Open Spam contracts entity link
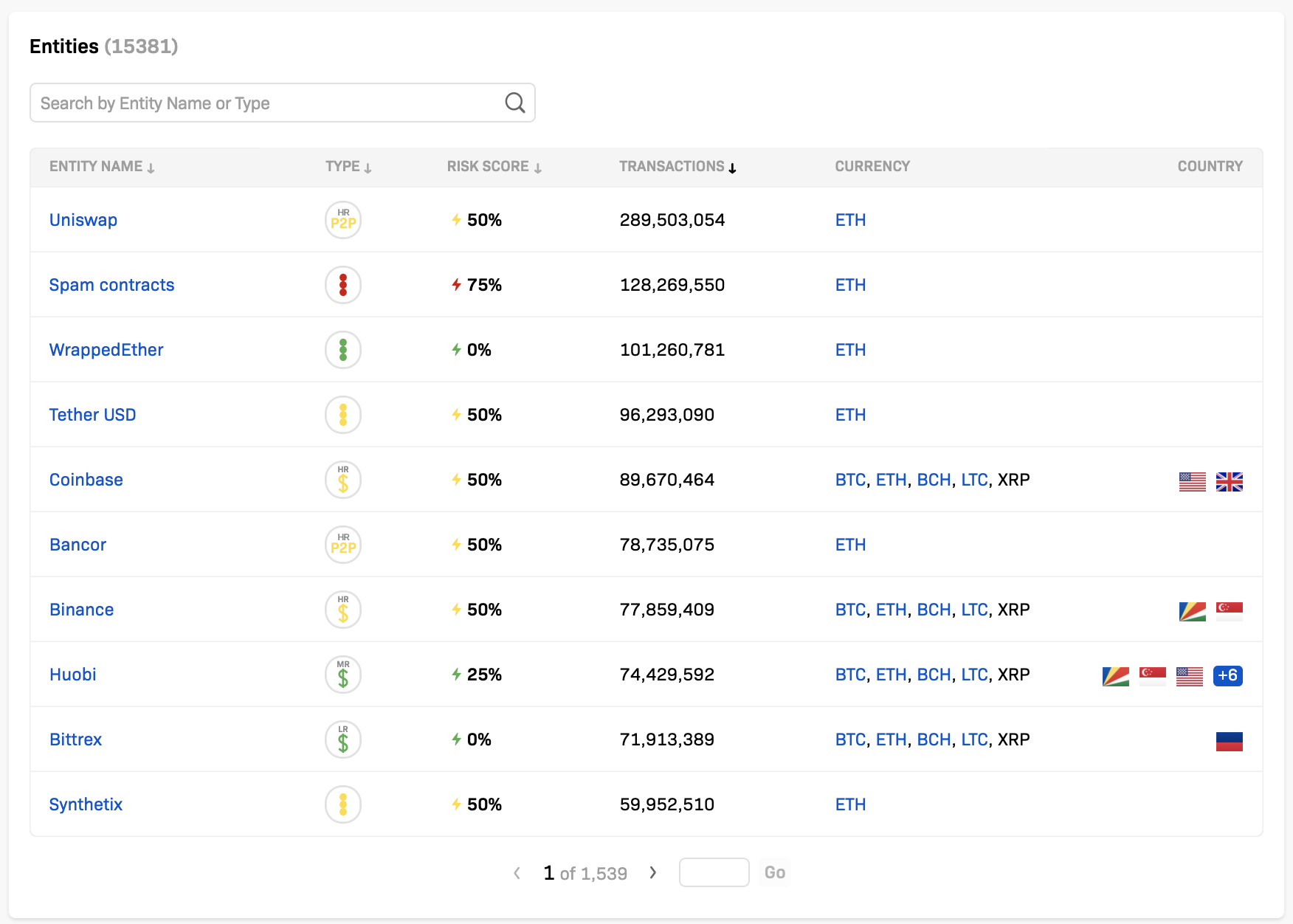Viewport: 1293px width, 924px height. (x=112, y=285)
